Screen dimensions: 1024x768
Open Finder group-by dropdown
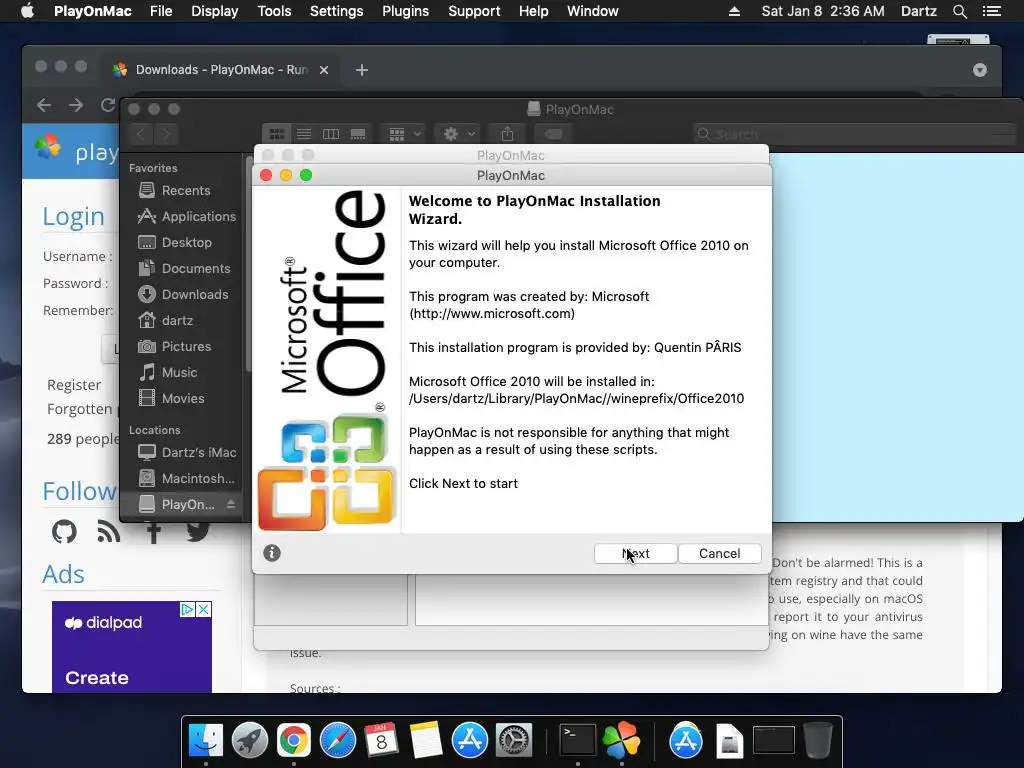coord(404,134)
